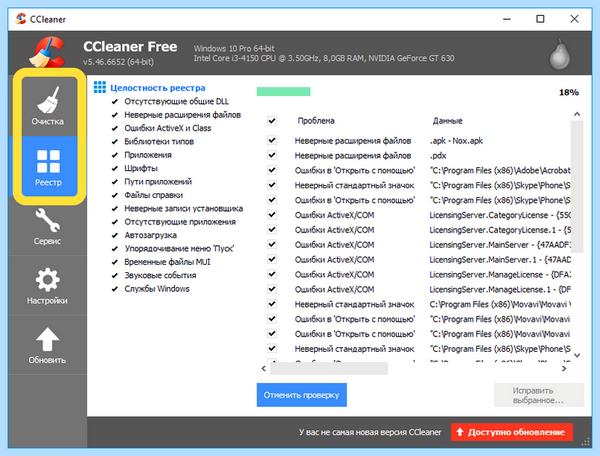Uncheck the Adobe\Acrobat result row checkbox

click(x=272, y=170)
